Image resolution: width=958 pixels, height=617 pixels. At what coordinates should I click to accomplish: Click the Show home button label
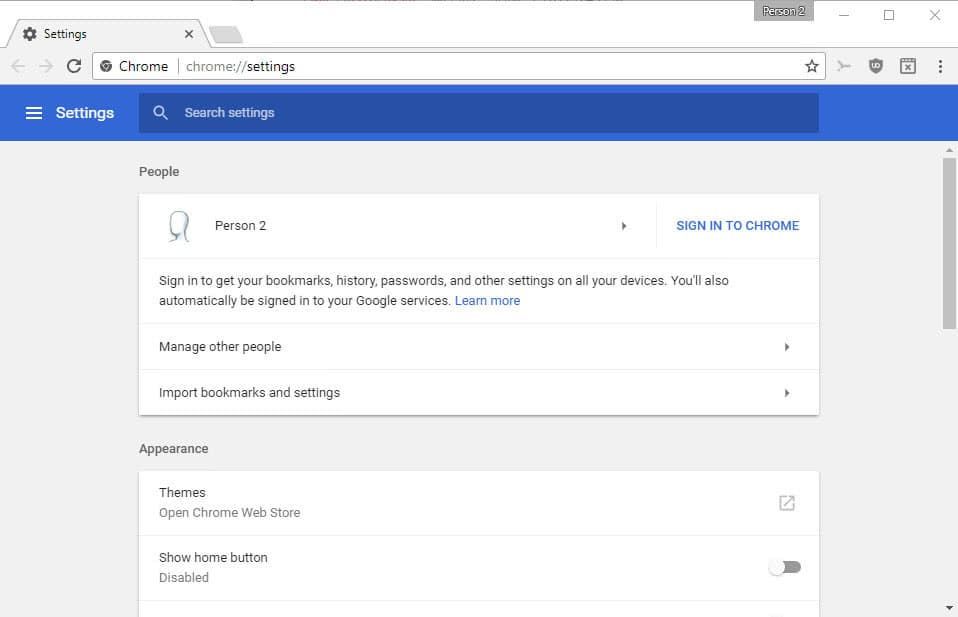click(x=213, y=557)
